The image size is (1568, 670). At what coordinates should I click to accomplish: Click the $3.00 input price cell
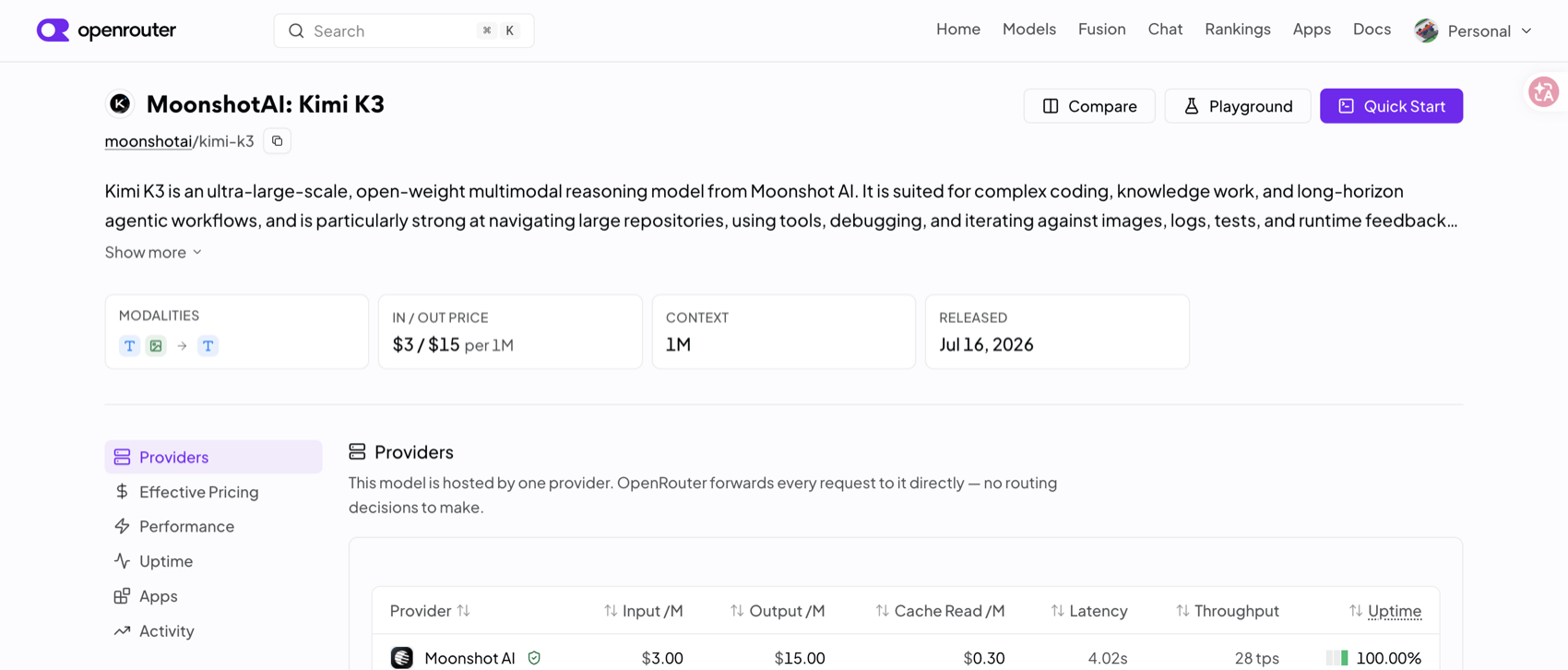pos(662,658)
